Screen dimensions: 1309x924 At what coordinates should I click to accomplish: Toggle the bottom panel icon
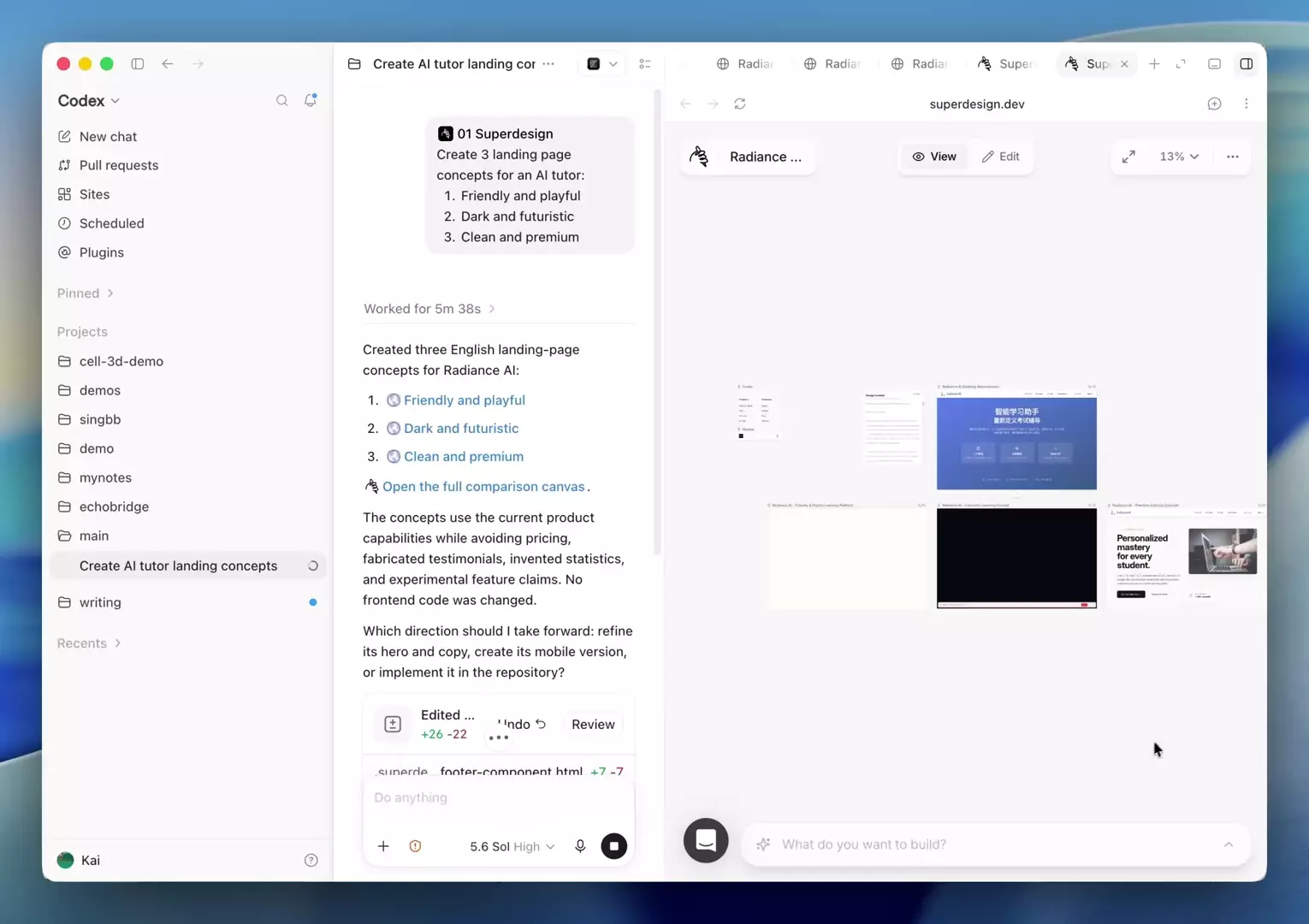(x=1214, y=63)
